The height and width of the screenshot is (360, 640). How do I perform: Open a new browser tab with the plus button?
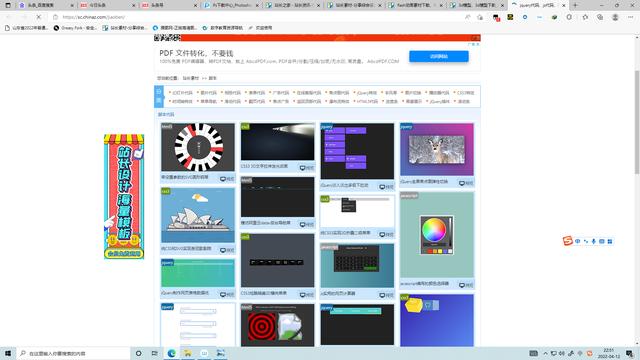tap(575, 5)
